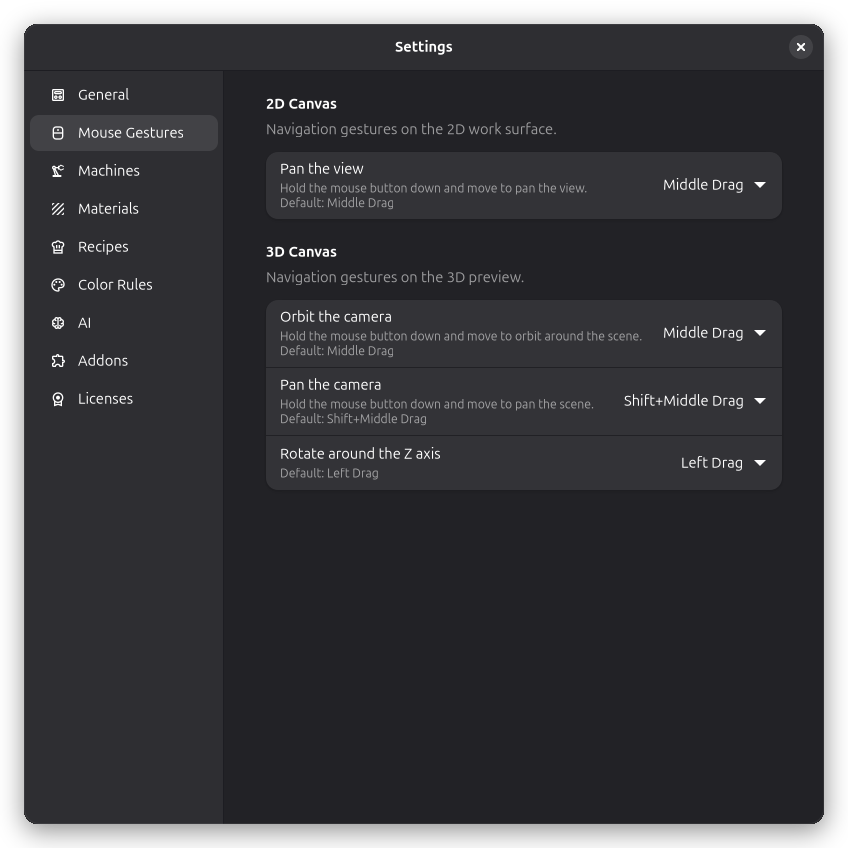Go to the Color Rules page
848x848 pixels.
(124, 285)
